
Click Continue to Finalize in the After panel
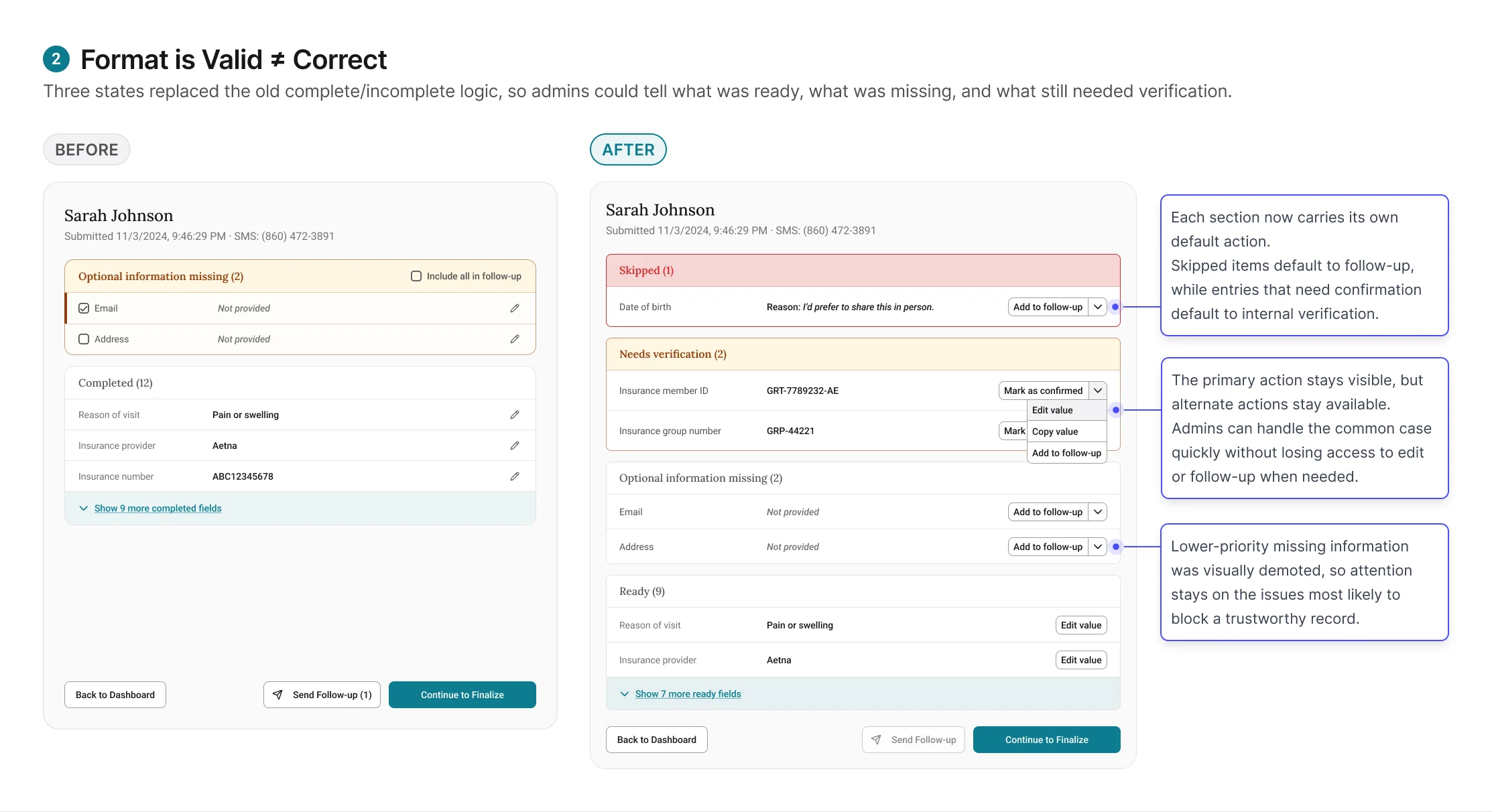1046,740
